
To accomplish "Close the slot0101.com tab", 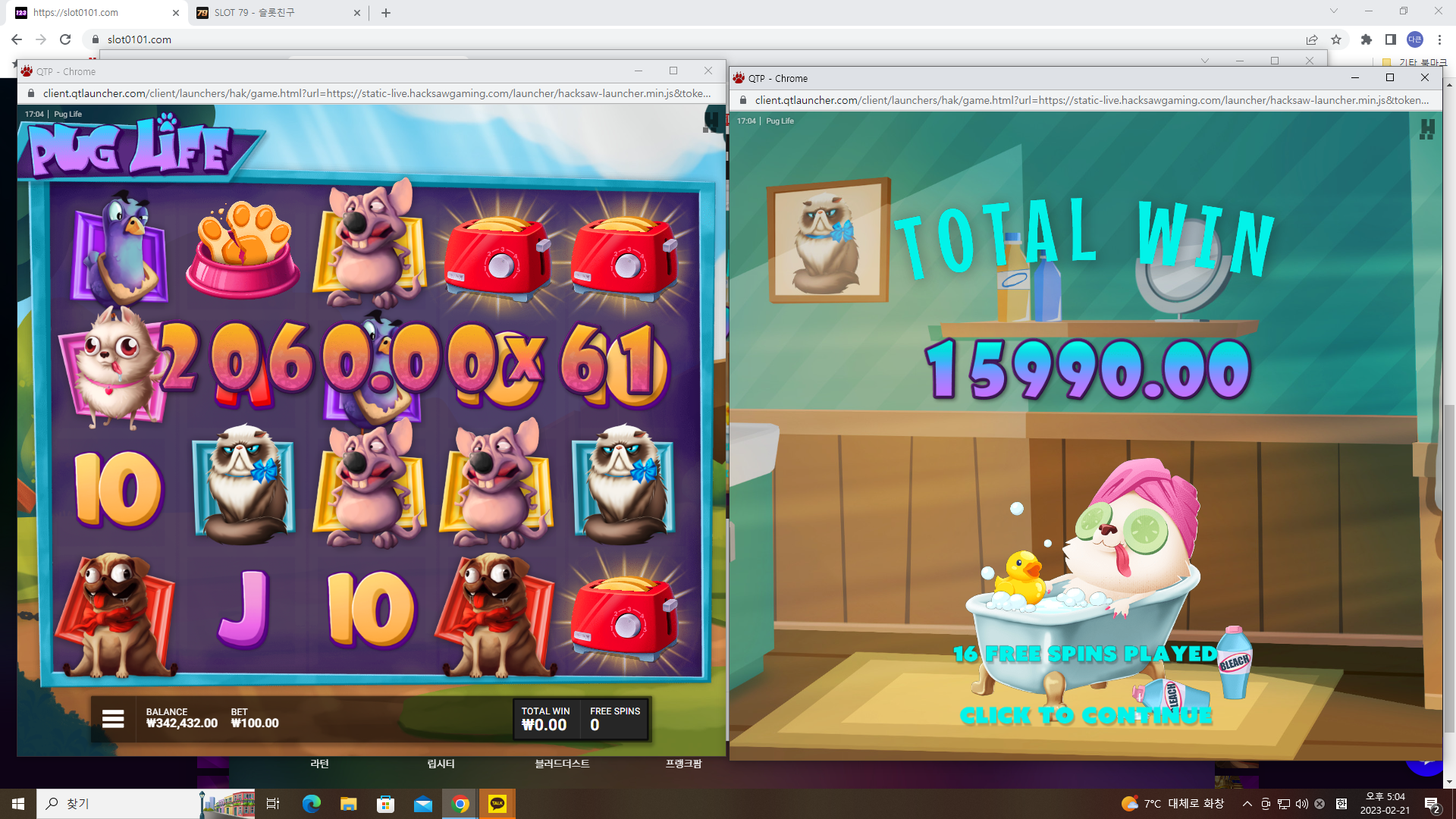I will [x=175, y=13].
